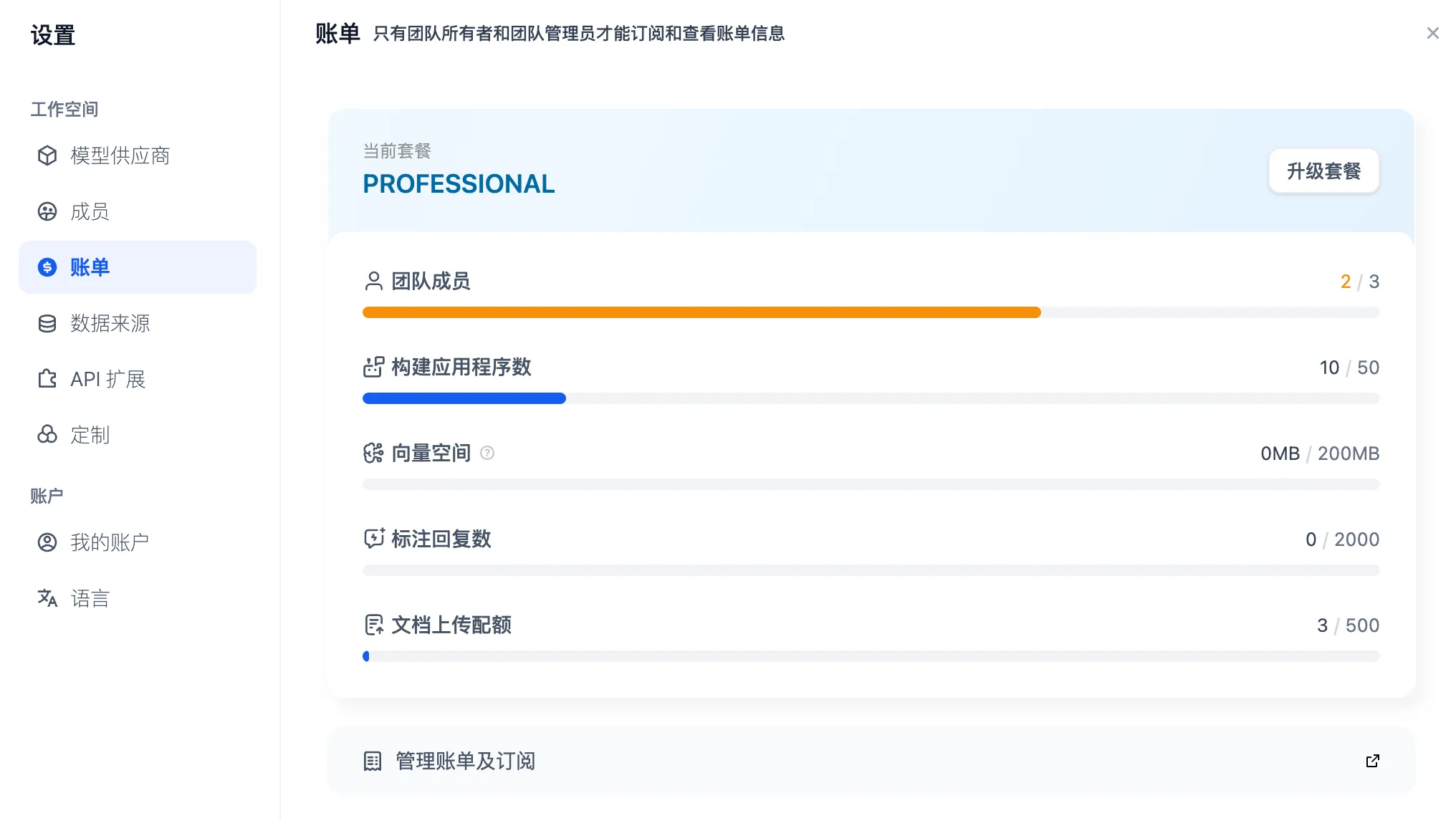Open external link icon for 管理账单及订阅
Viewport: 1456px width, 821px height.
pos(1372,761)
